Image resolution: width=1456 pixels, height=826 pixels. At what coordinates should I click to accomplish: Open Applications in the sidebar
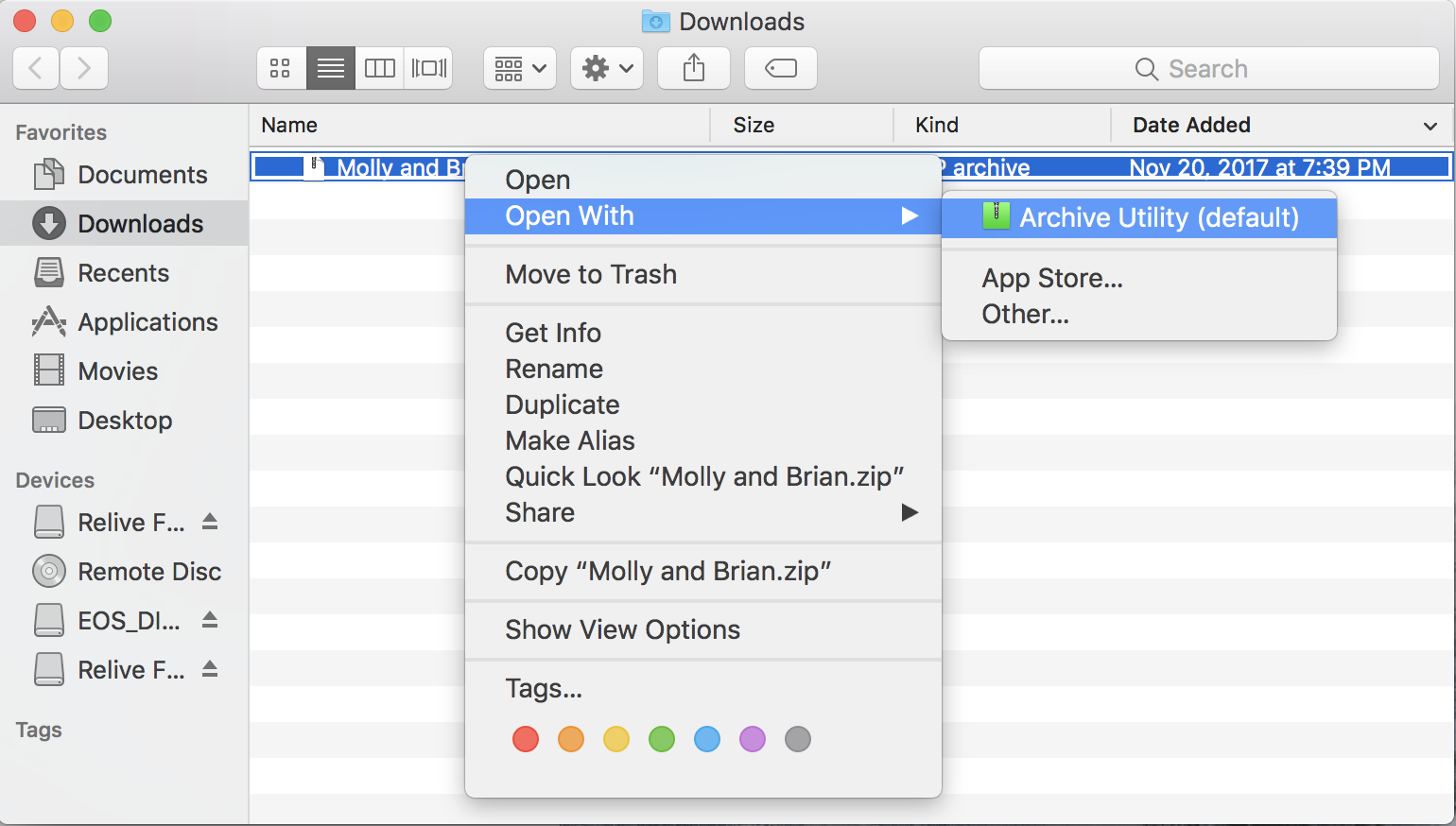click(x=125, y=322)
